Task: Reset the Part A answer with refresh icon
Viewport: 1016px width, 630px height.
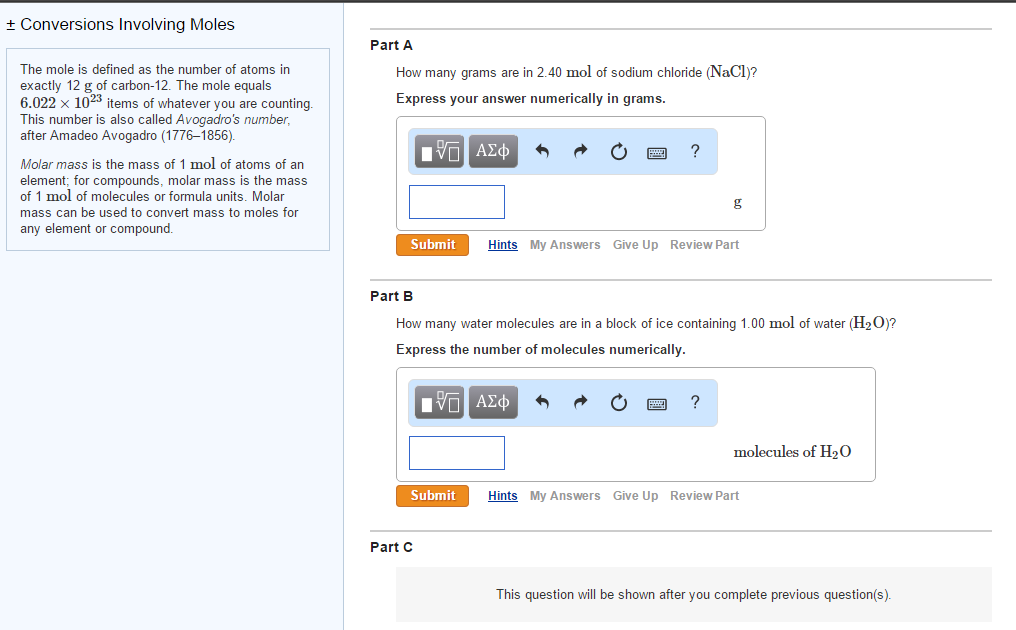Action: (x=618, y=151)
